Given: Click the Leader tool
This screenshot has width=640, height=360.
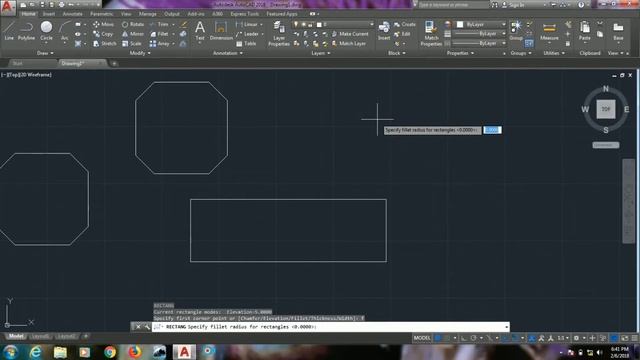Looking at the screenshot, I should [x=247, y=34].
